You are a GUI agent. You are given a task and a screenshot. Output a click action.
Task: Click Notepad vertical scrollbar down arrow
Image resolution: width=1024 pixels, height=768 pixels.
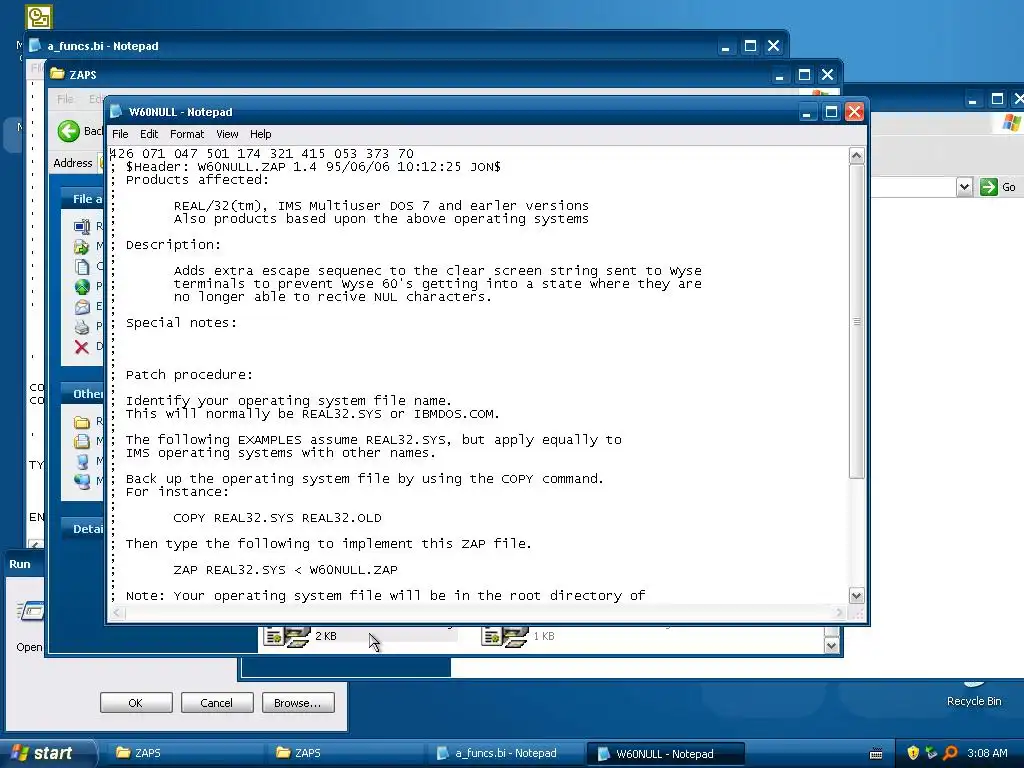click(x=856, y=596)
